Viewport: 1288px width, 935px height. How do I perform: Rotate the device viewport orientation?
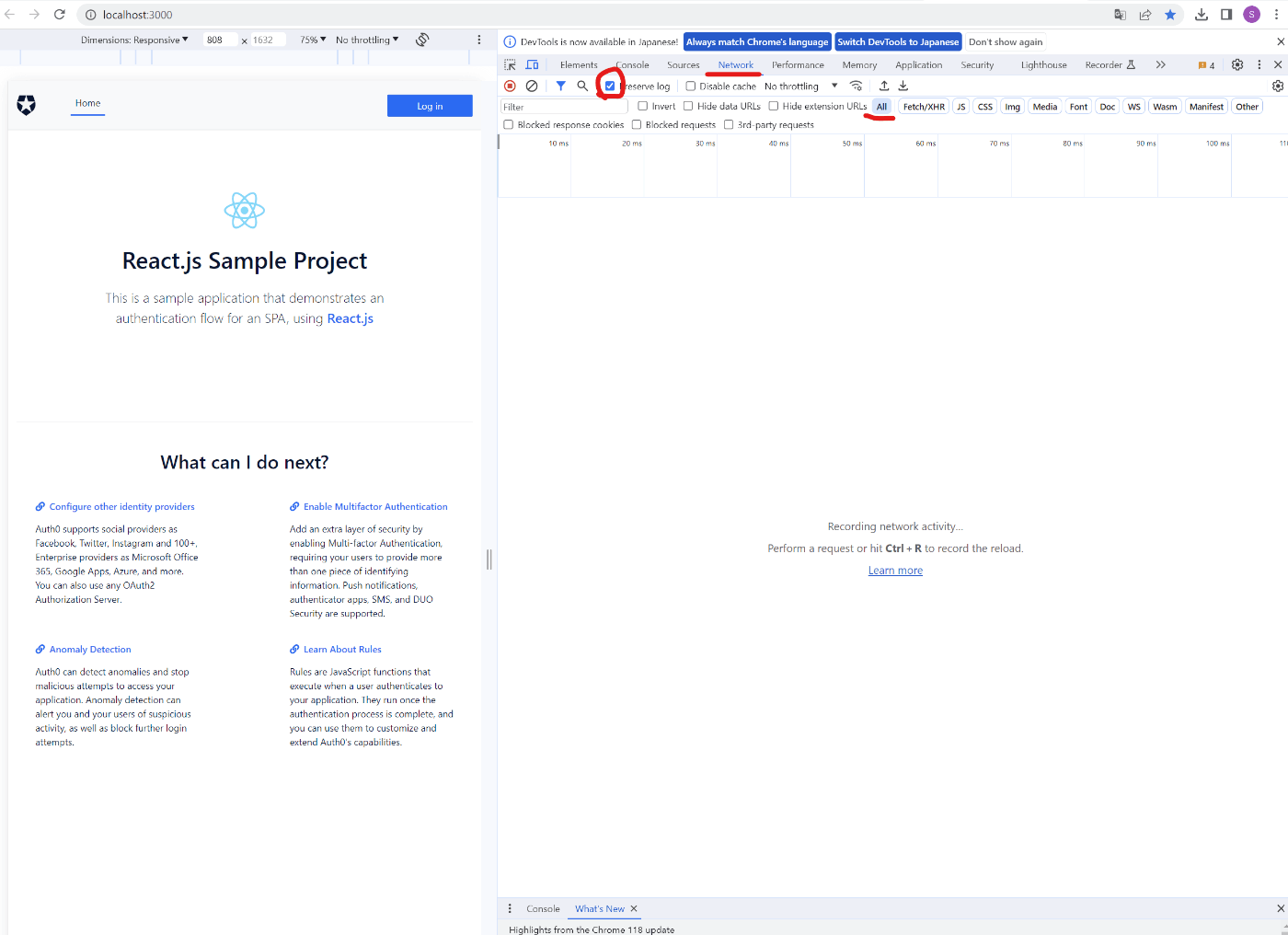click(422, 40)
